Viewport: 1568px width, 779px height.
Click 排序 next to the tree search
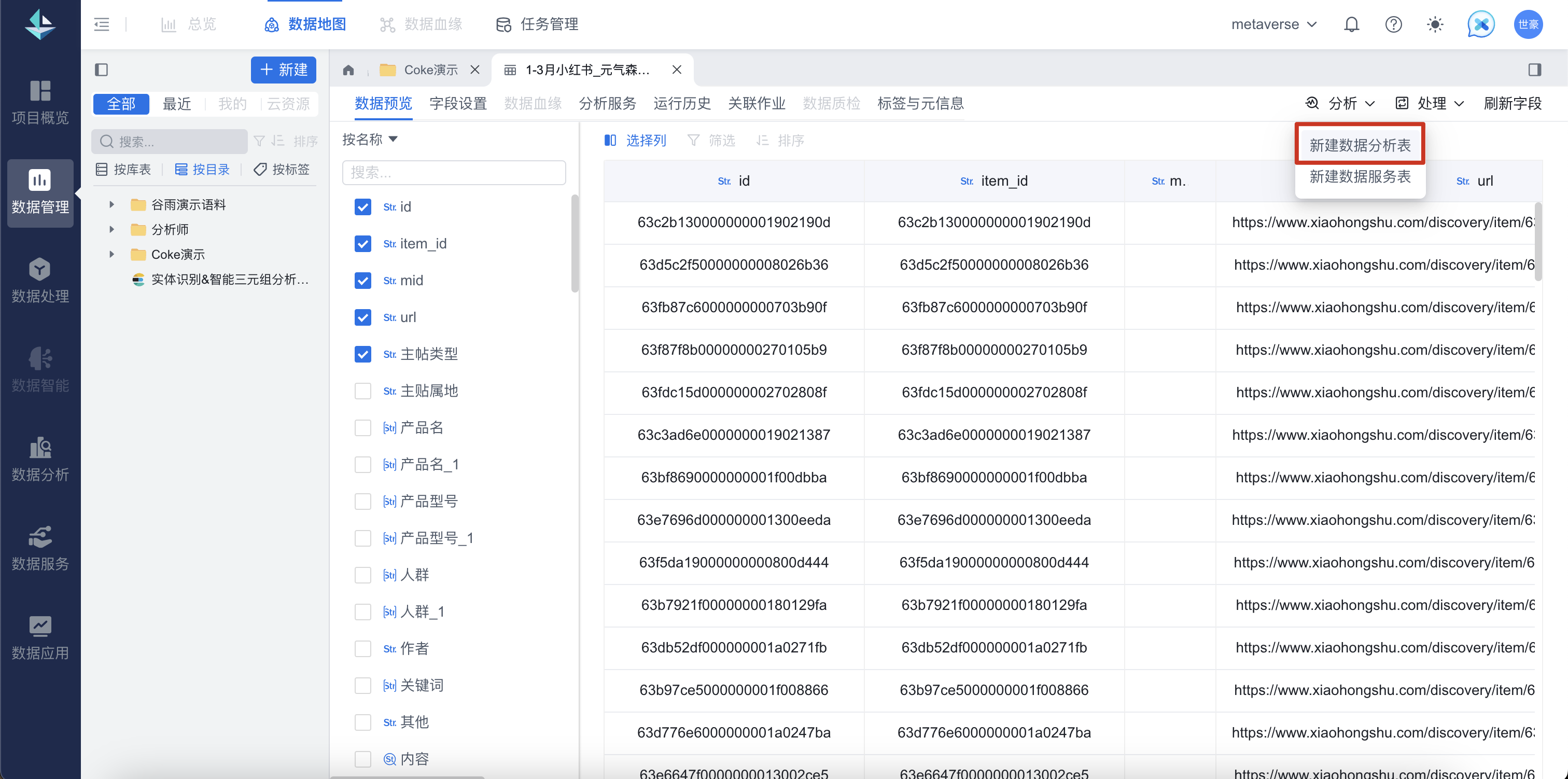(x=295, y=141)
